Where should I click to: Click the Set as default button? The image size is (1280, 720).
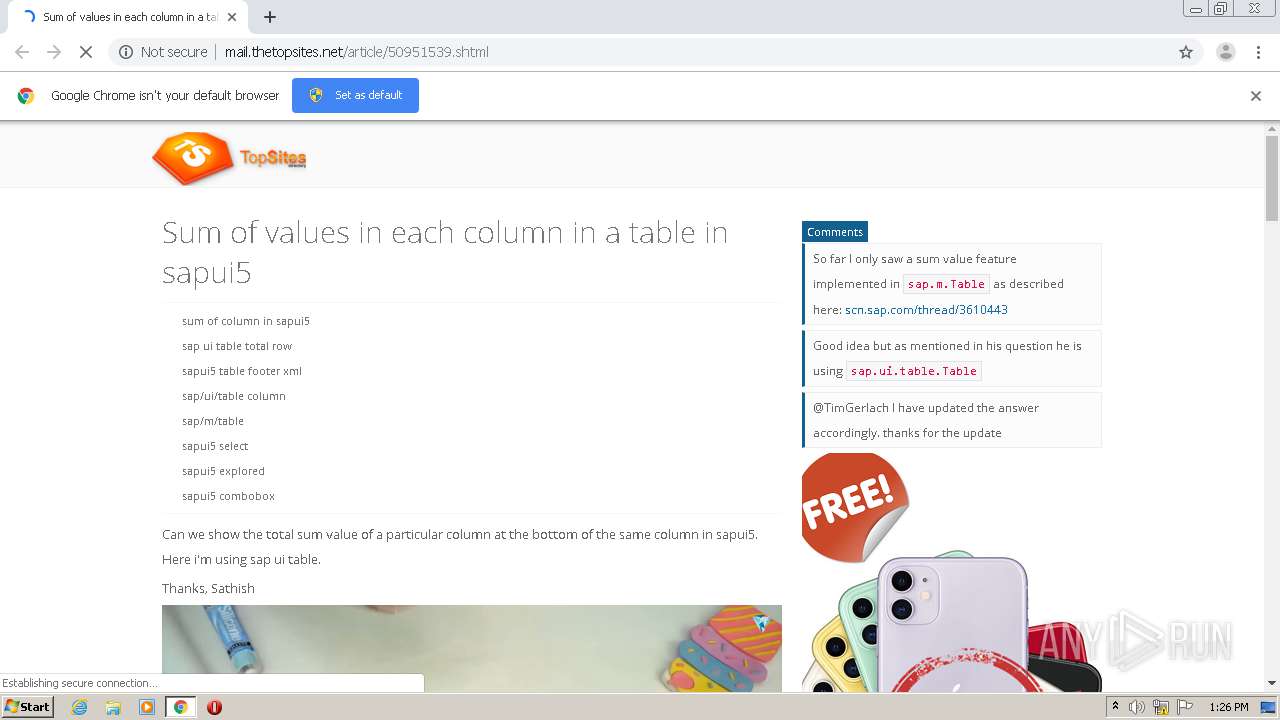[x=355, y=95]
